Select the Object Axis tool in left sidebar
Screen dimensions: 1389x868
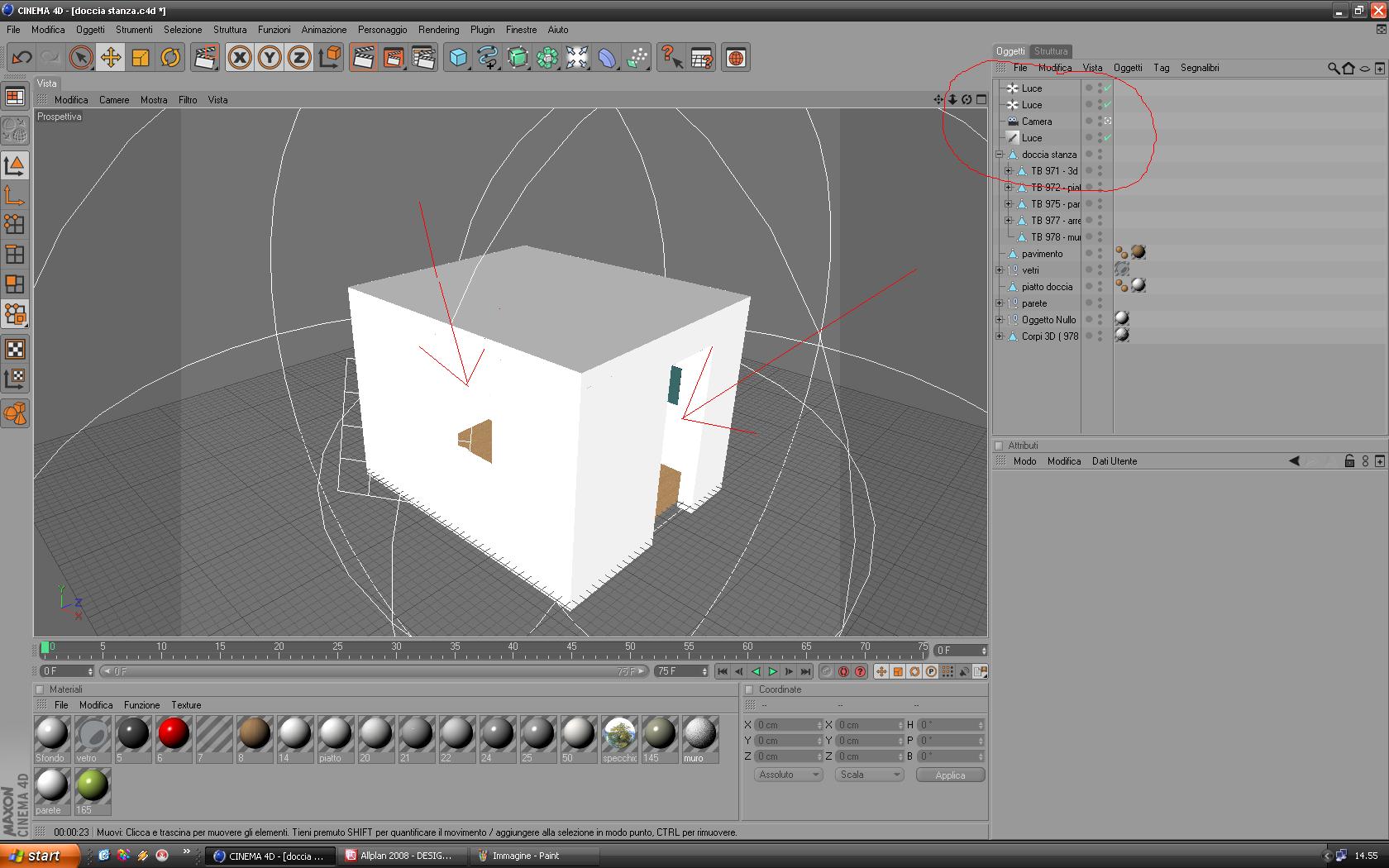click(15, 195)
